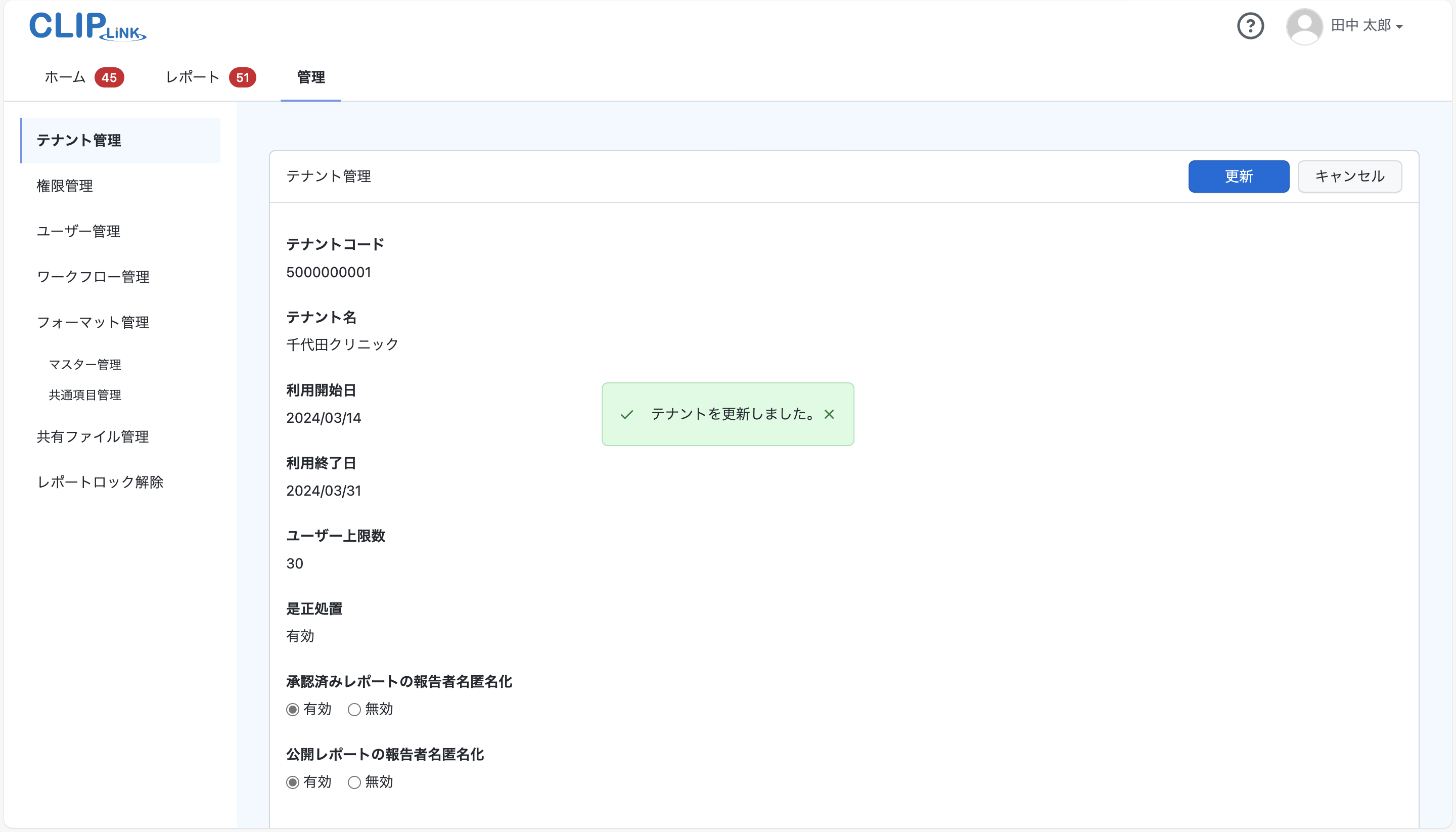Open the 田中 太郎 user dropdown
This screenshot has height=832, width=1456.
point(1367,26)
